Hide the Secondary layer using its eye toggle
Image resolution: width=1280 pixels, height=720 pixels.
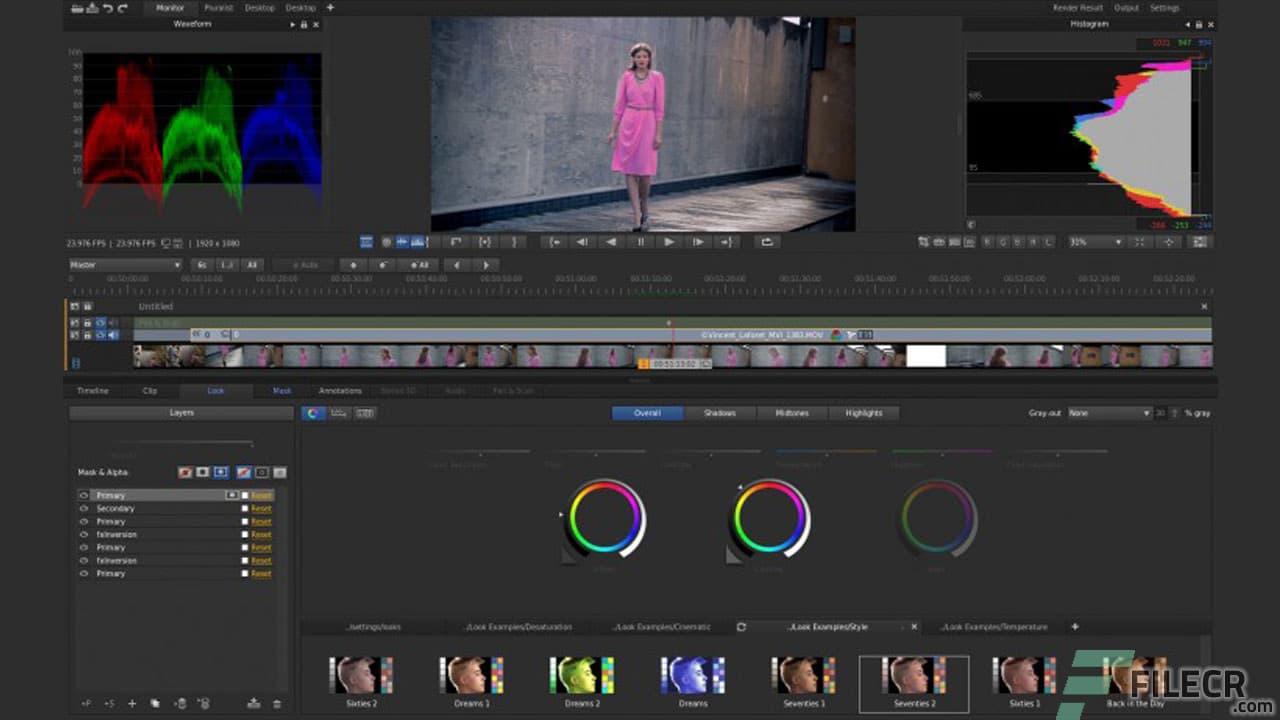coord(84,508)
